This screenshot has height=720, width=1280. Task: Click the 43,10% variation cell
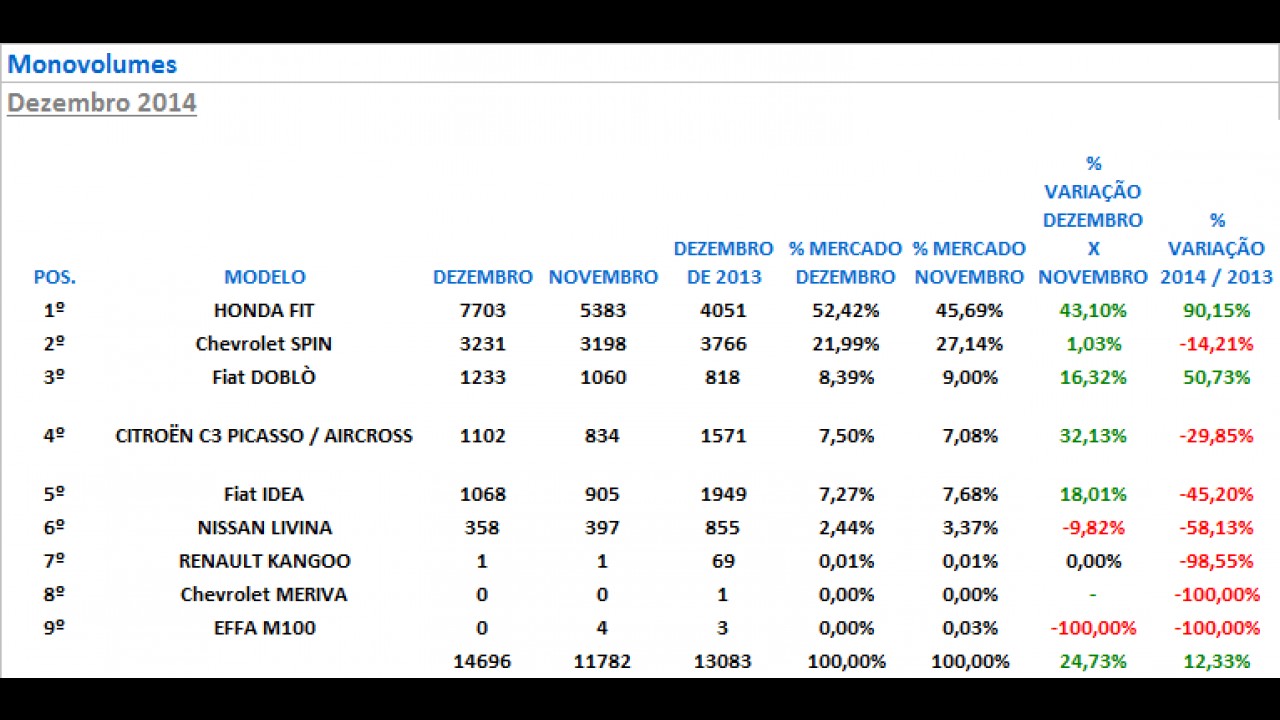coord(1093,311)
